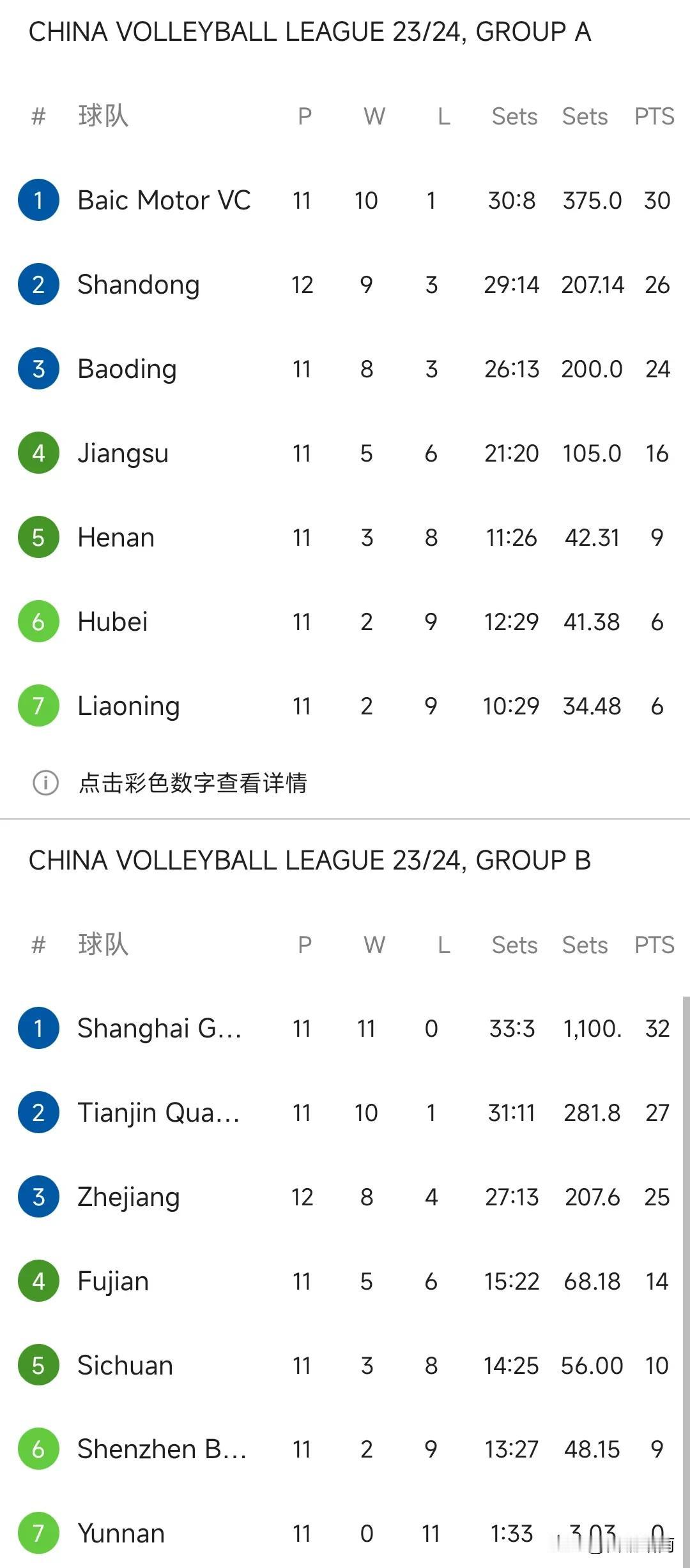690x1568 pixels.
Task: Click the info circle icon under Group A
Action: pos(45,783)
